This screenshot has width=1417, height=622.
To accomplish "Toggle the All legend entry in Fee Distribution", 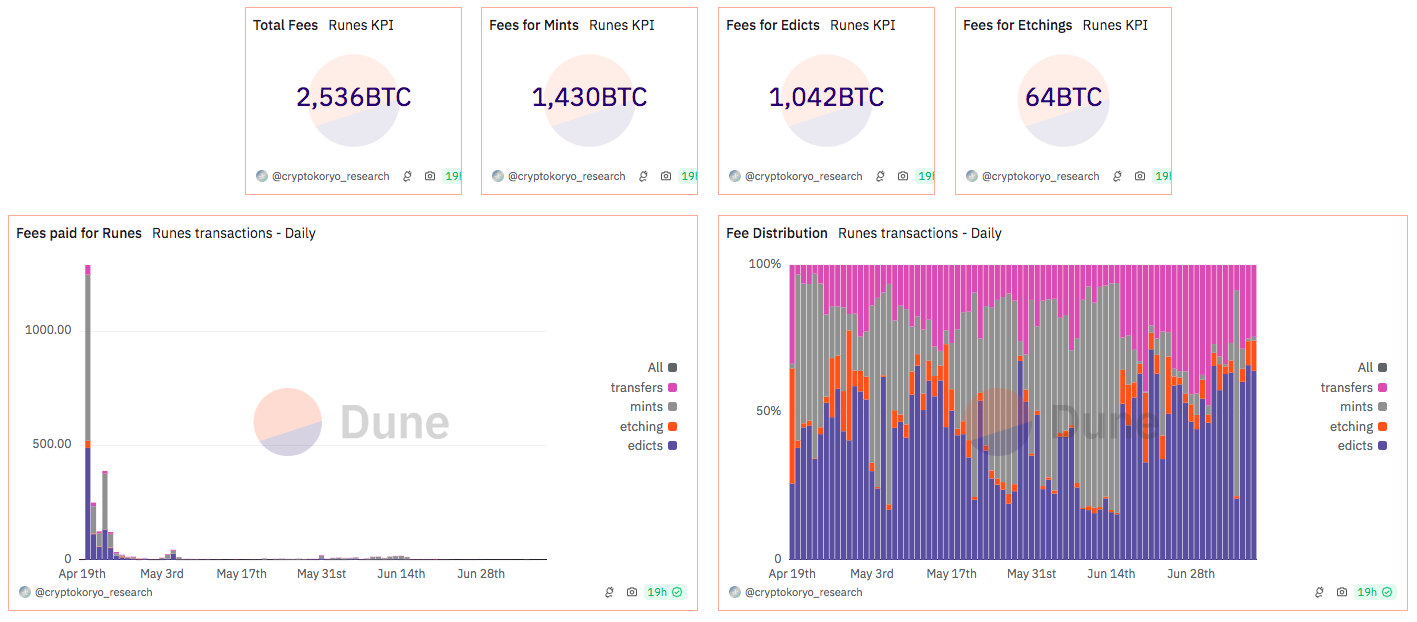I will pos(1372,368).
